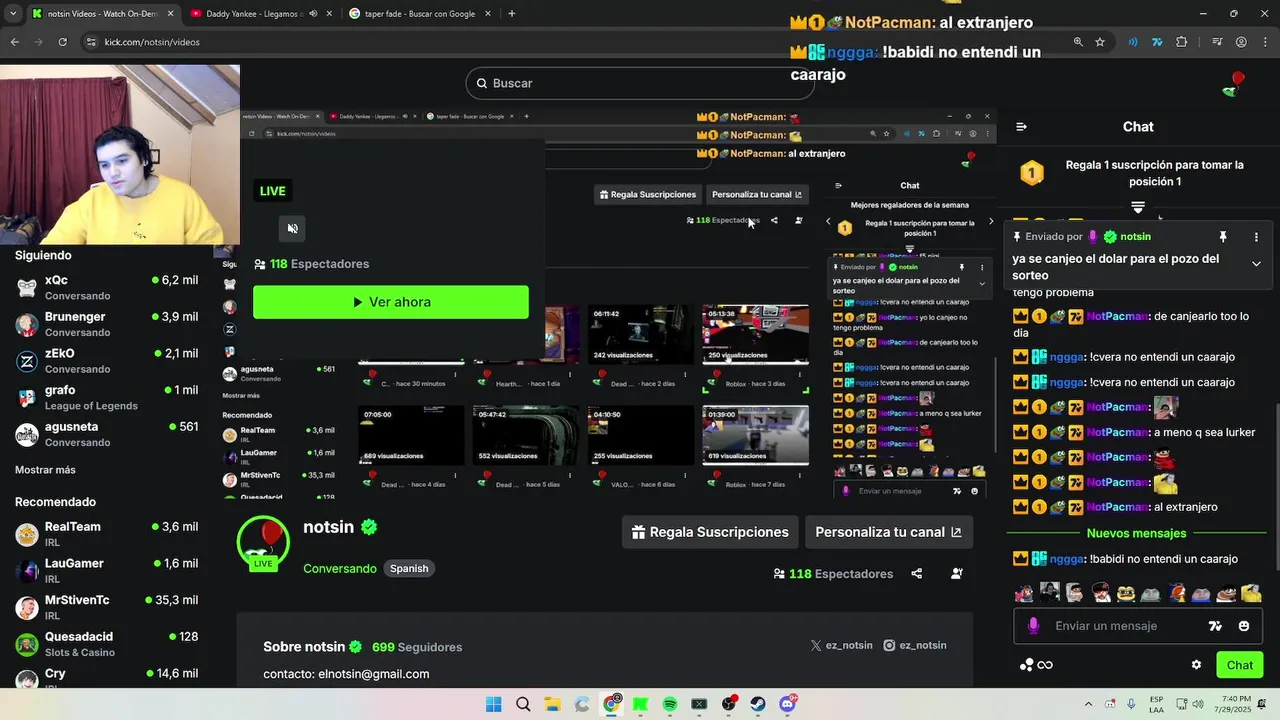
Task: Open File Explorer from taskbar
Action: coord(552,704)
